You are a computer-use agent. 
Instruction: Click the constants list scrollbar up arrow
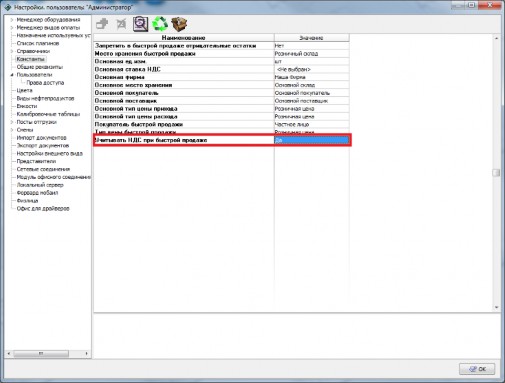[496, 38]
